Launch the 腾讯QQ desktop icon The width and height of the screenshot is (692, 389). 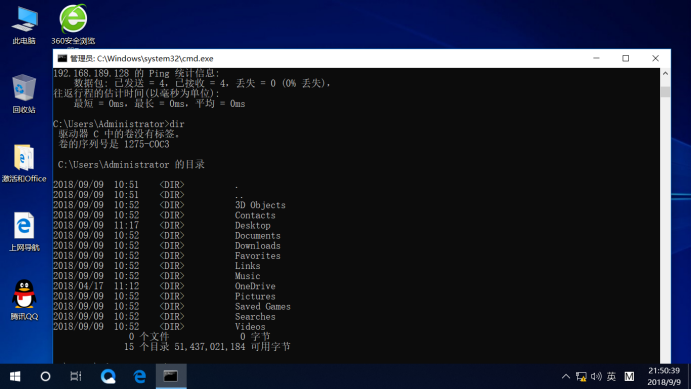coord(24,300)
